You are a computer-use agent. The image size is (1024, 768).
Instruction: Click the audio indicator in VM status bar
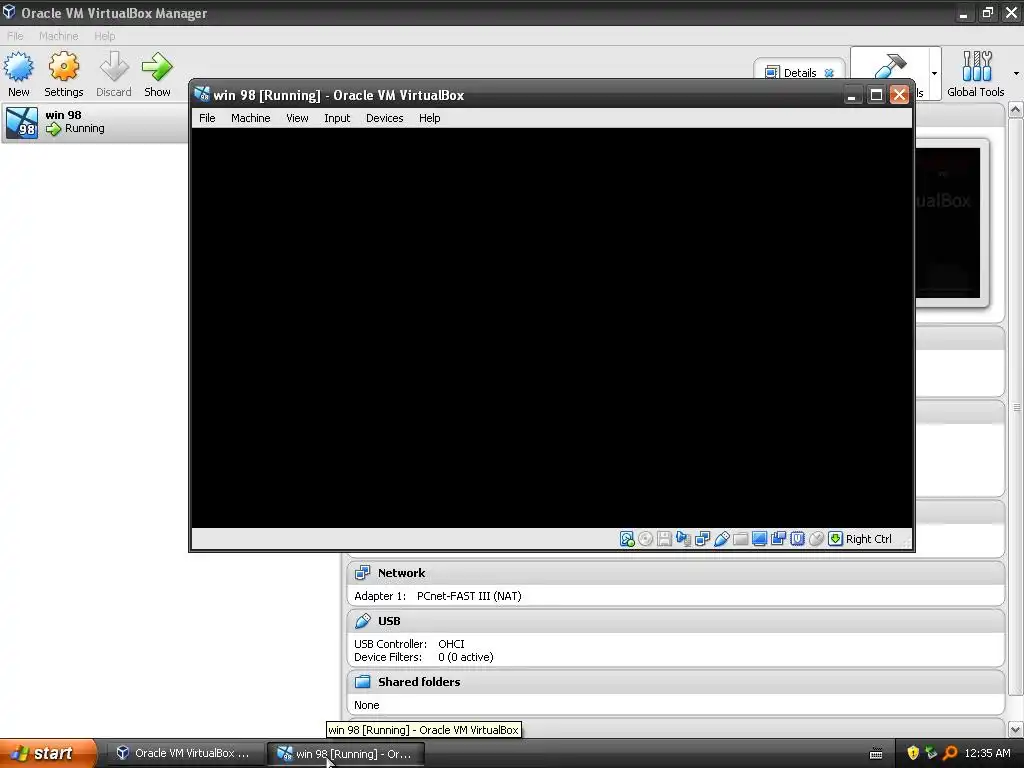683,539
